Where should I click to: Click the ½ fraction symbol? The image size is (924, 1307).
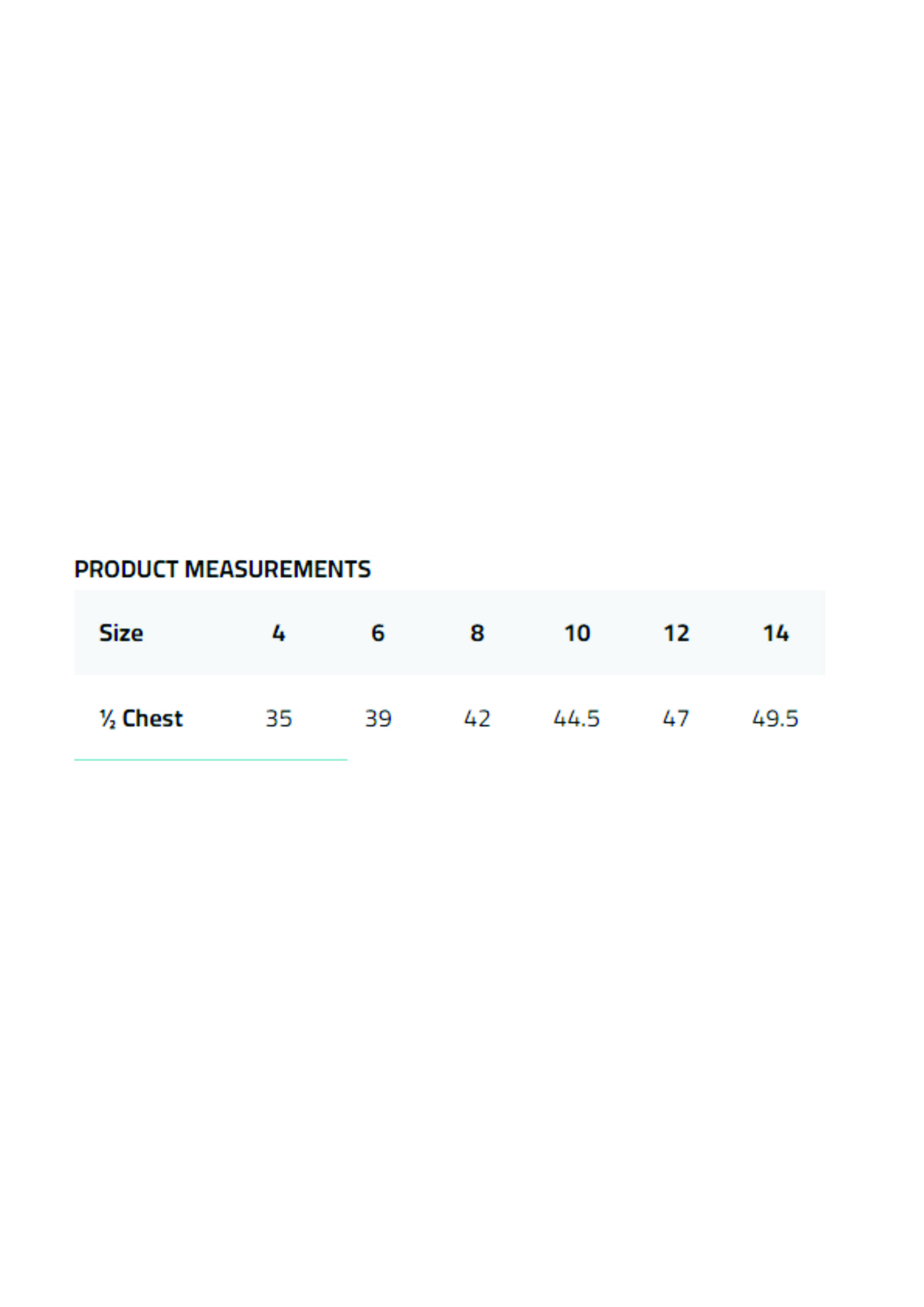[108, 719]
